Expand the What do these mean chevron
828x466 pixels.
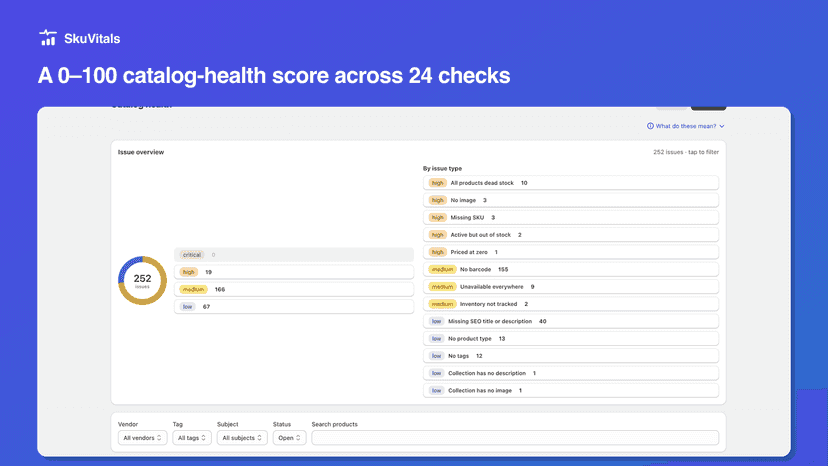pos(722,126)
